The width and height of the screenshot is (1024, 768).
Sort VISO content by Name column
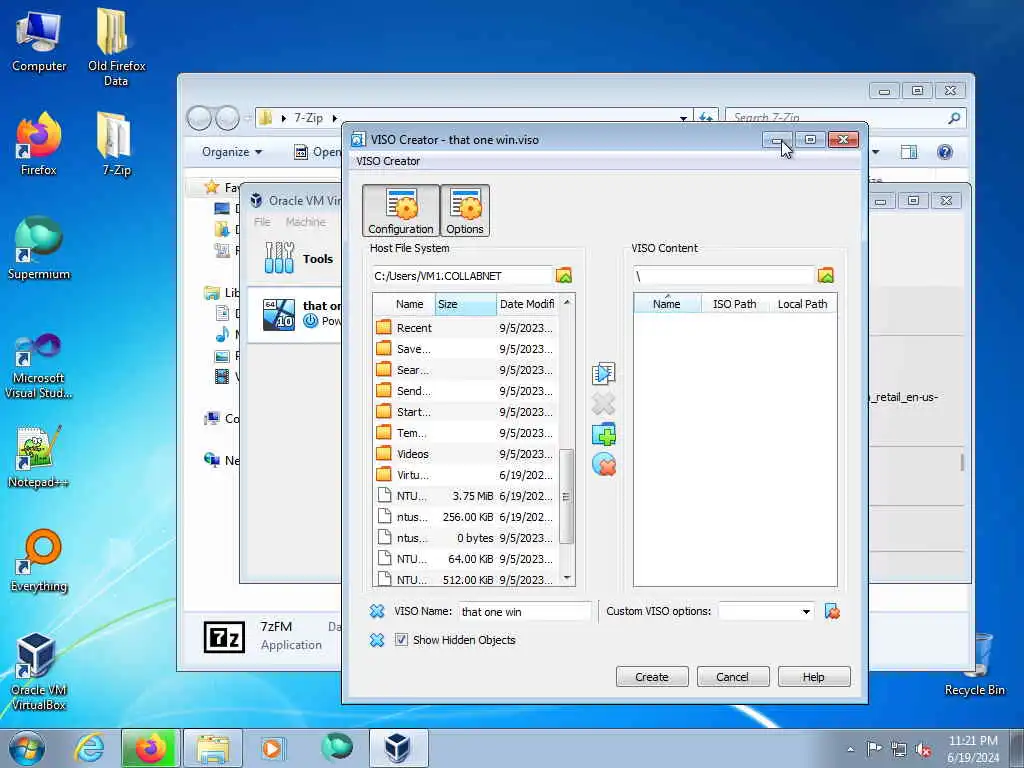click(667, 304)
